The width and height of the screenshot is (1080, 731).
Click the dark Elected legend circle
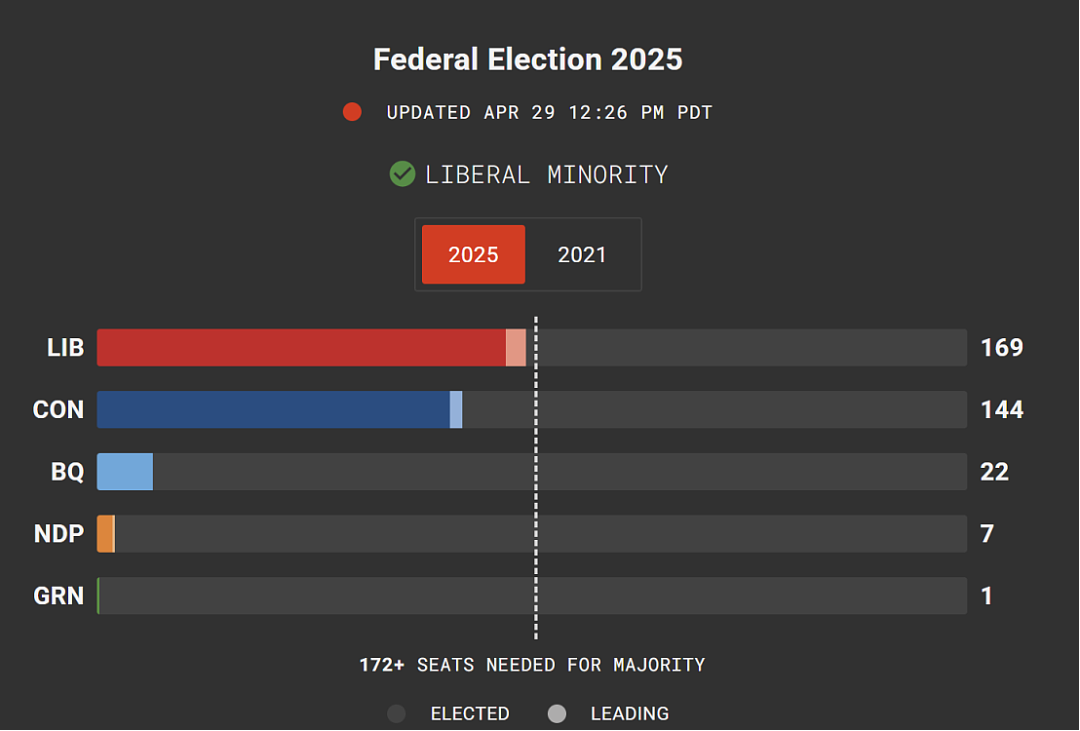396,714
